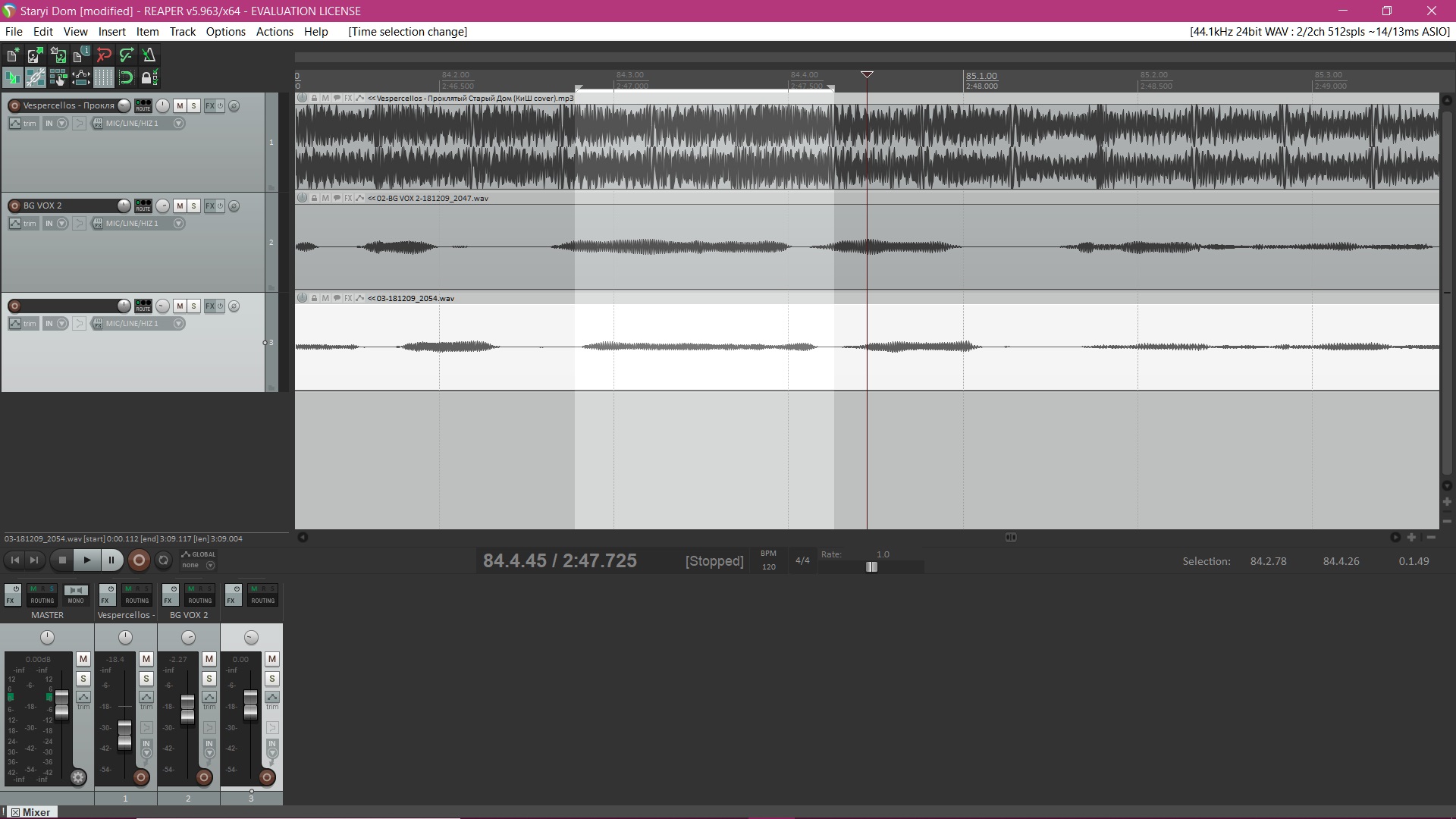
Task: Open the Insert menu
Action: point(111,32)
